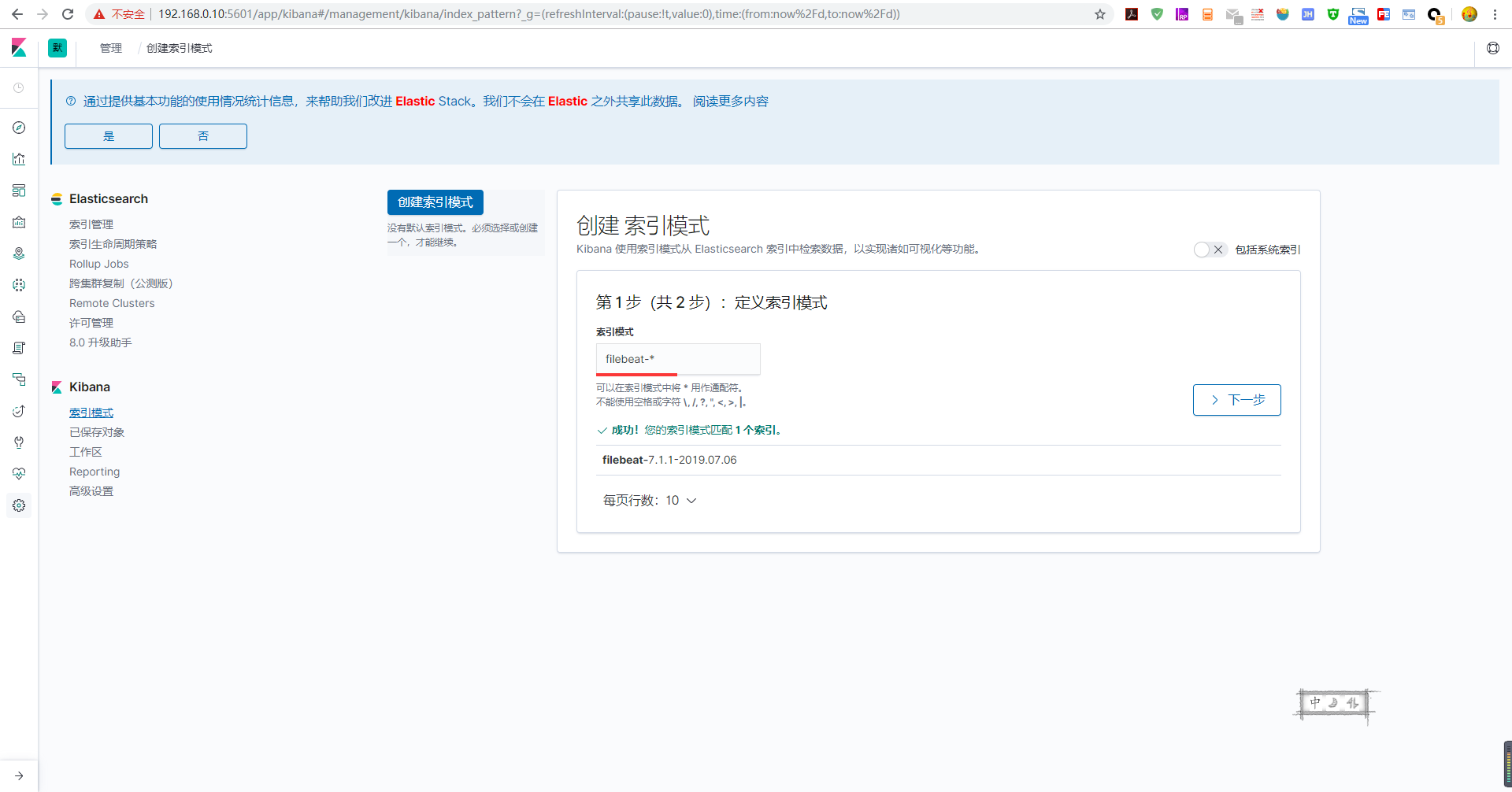The height and width of the screenshot is (792, 1512).
Task: Open Discover compass icon in sidebar
Action: [x=19, y=128]
